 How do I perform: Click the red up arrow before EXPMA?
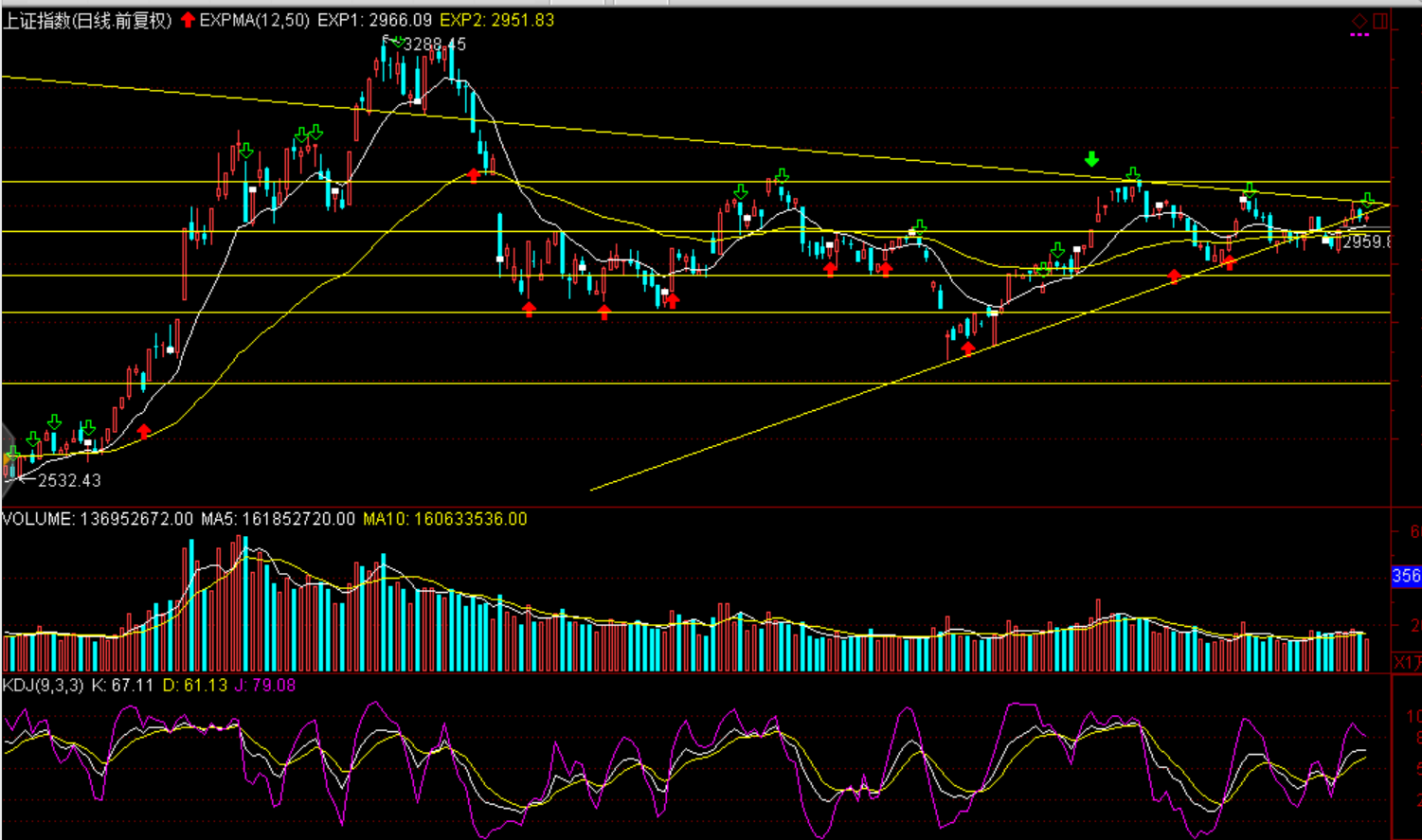click(x=188, y=20)
